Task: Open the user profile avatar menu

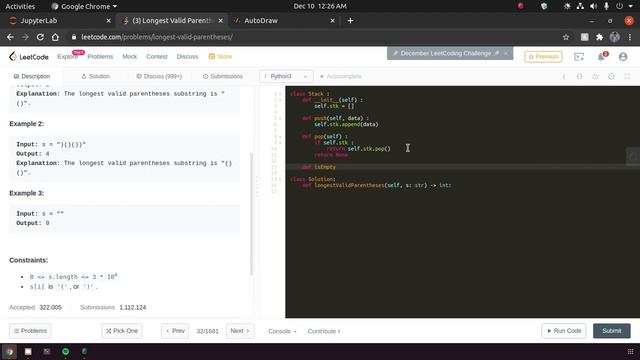Action: (623, 57)
